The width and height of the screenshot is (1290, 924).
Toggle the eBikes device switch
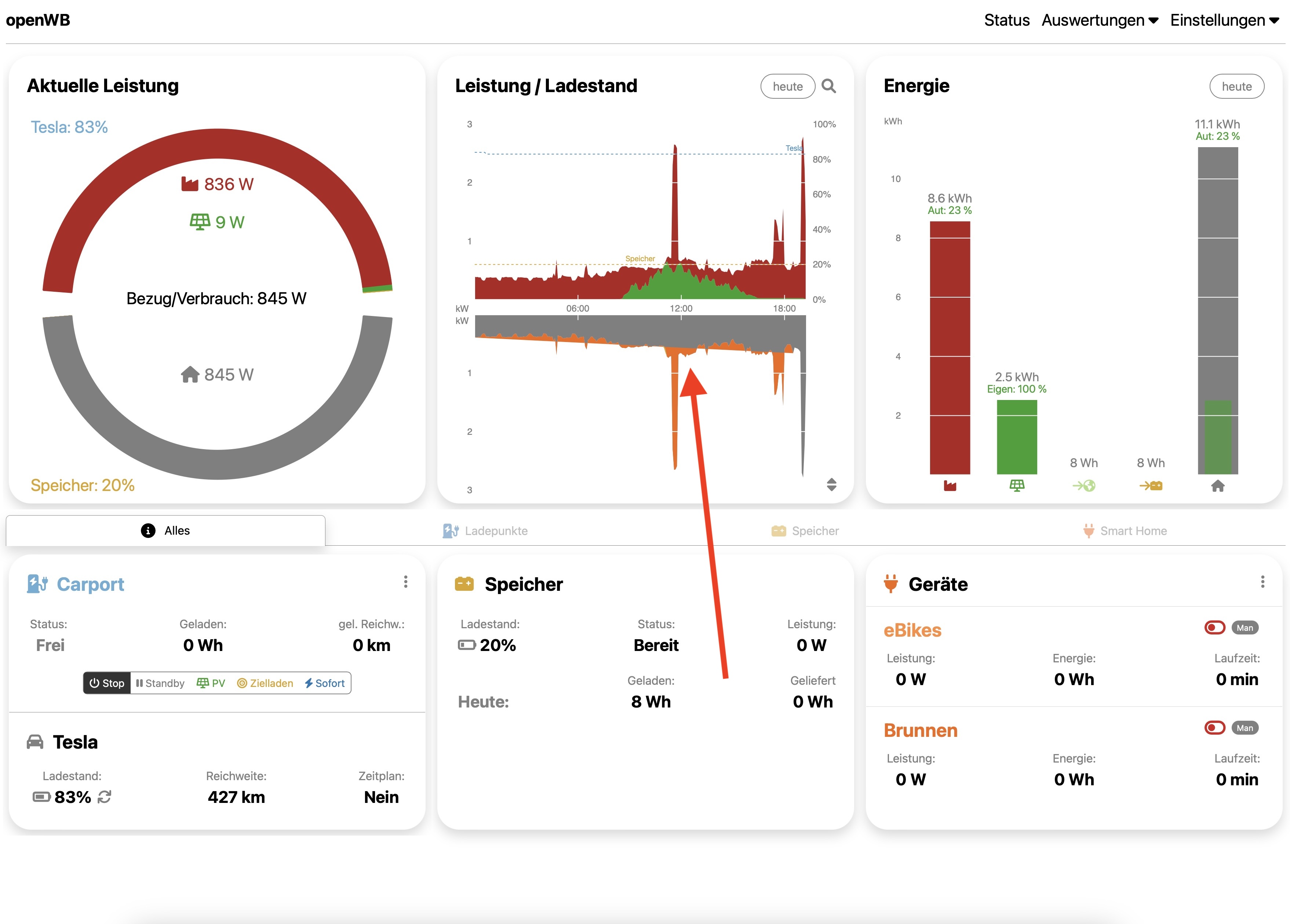point(1214,627)
